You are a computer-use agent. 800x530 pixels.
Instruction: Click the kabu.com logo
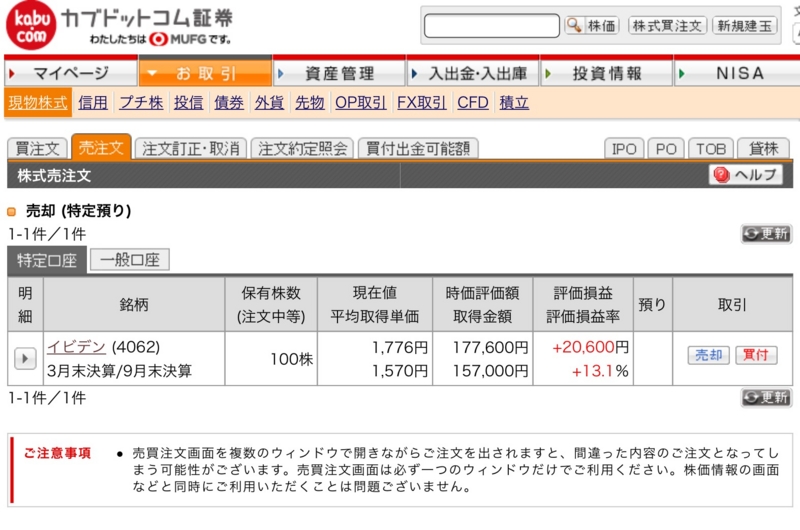pos(31,26)
